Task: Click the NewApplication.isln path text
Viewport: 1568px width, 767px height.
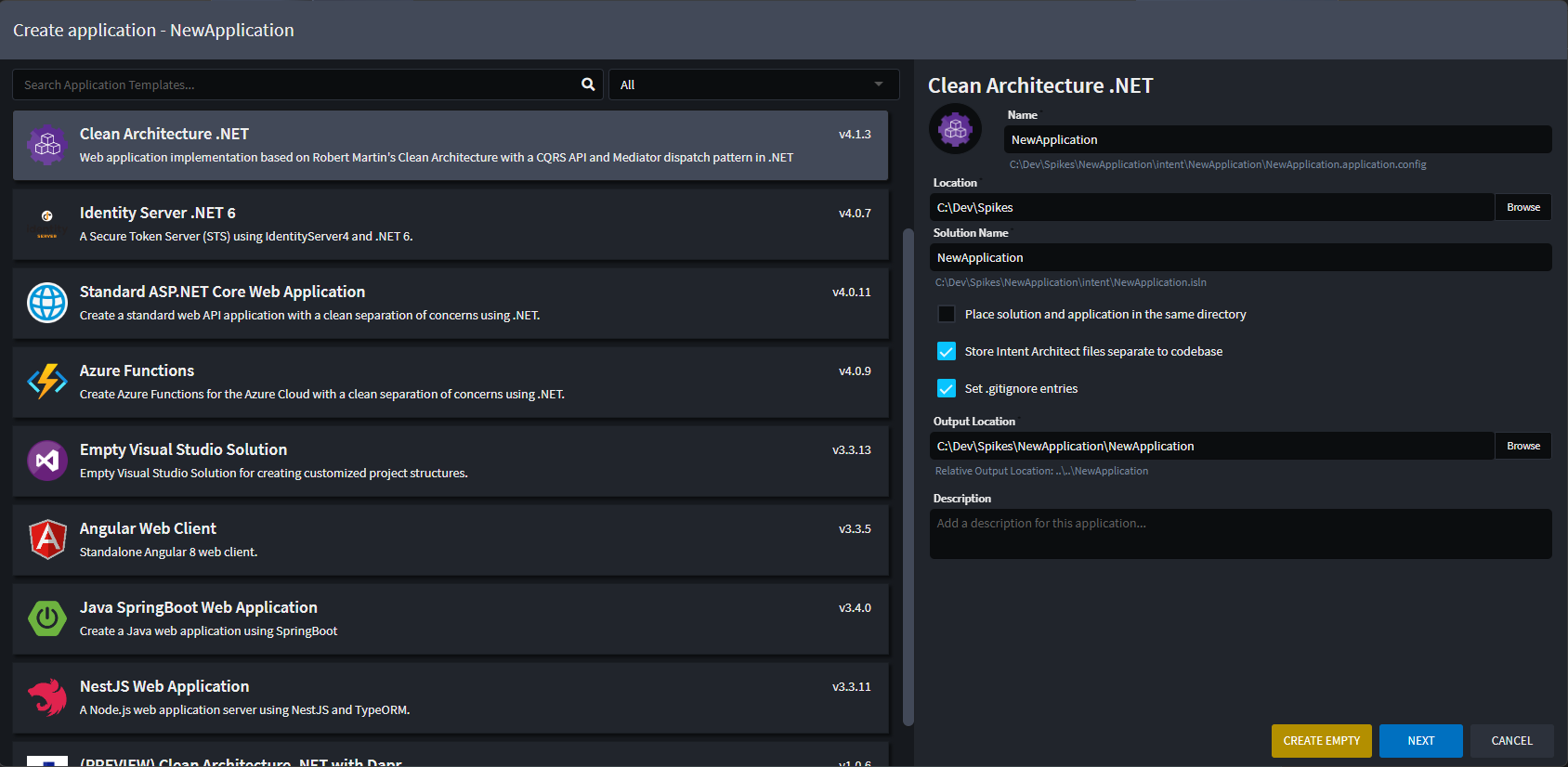Action: coord(1071,282)
